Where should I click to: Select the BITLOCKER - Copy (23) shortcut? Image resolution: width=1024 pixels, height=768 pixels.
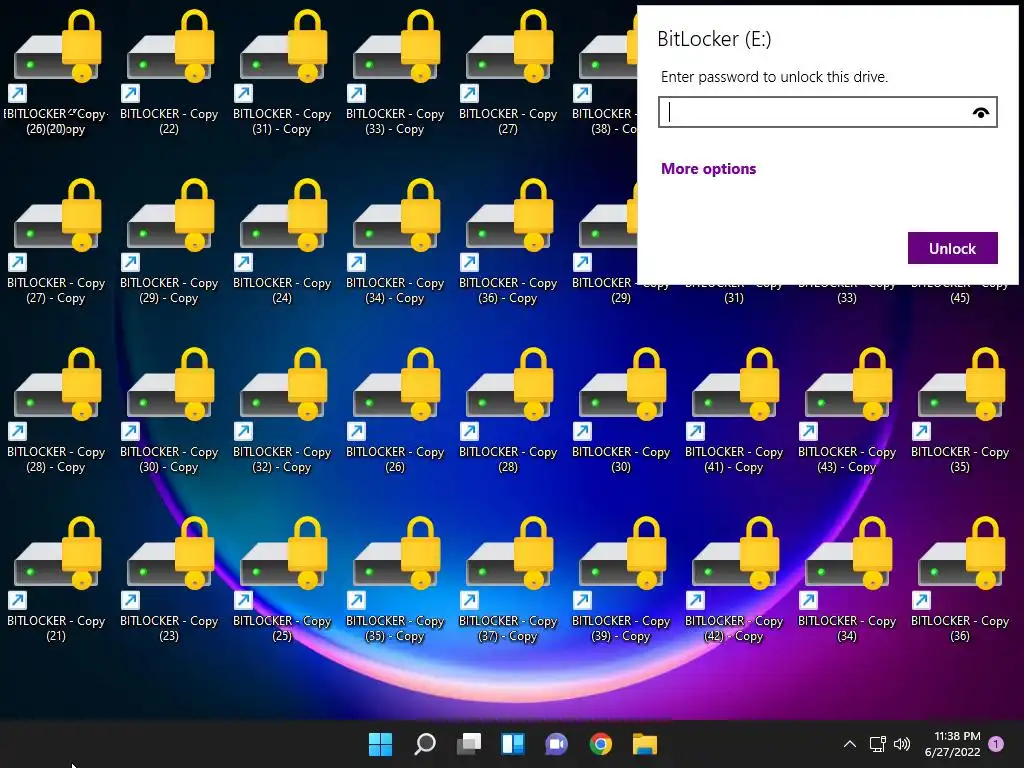tap(168, 579)
